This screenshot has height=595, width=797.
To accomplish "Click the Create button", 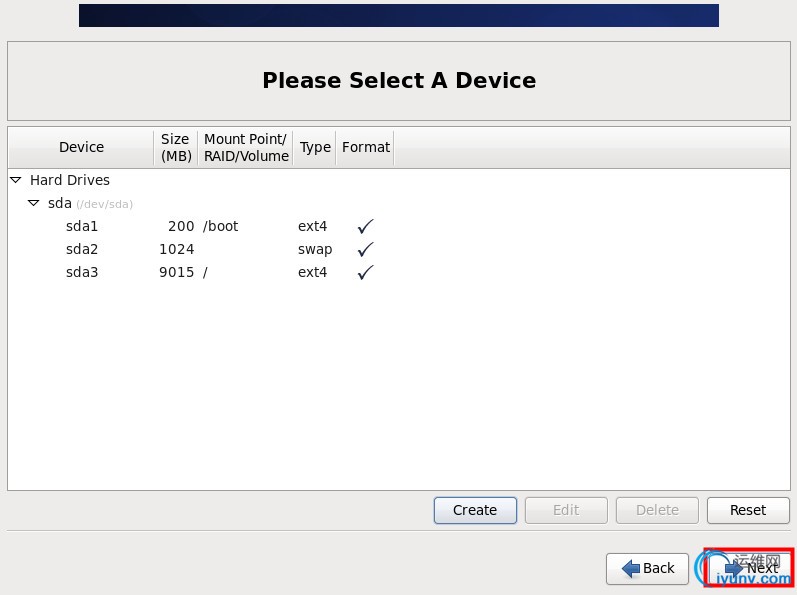I will click(475, 510).
